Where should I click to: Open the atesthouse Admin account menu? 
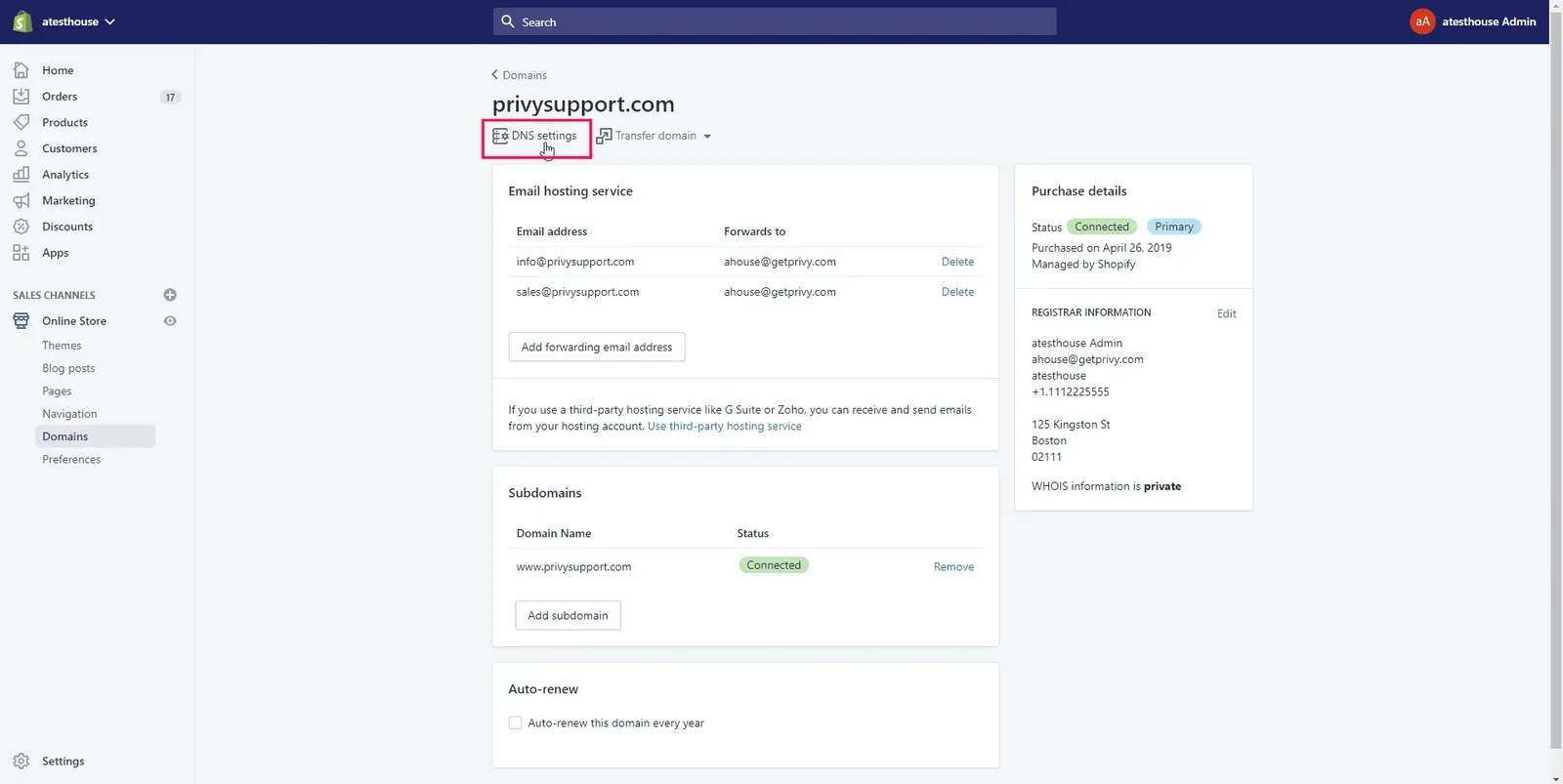click(x=1473, y=21)
